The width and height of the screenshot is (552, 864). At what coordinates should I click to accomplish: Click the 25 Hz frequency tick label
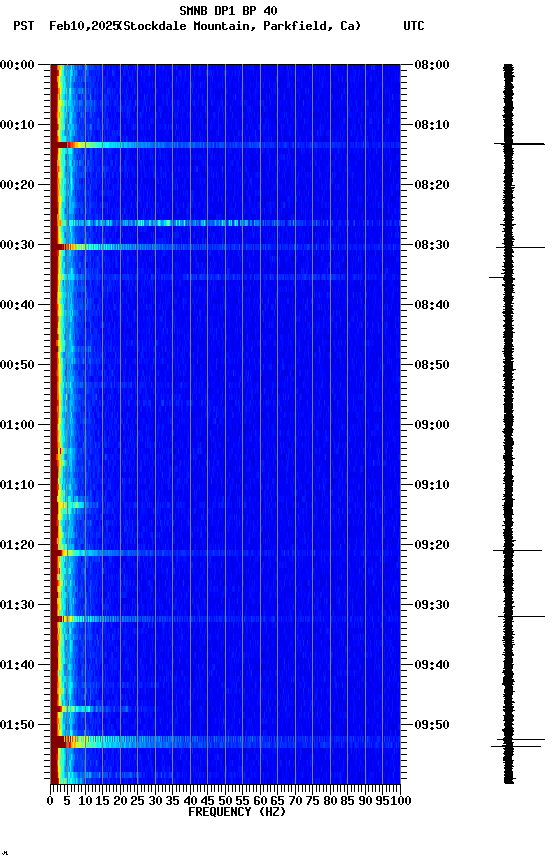tap(137, 801)
